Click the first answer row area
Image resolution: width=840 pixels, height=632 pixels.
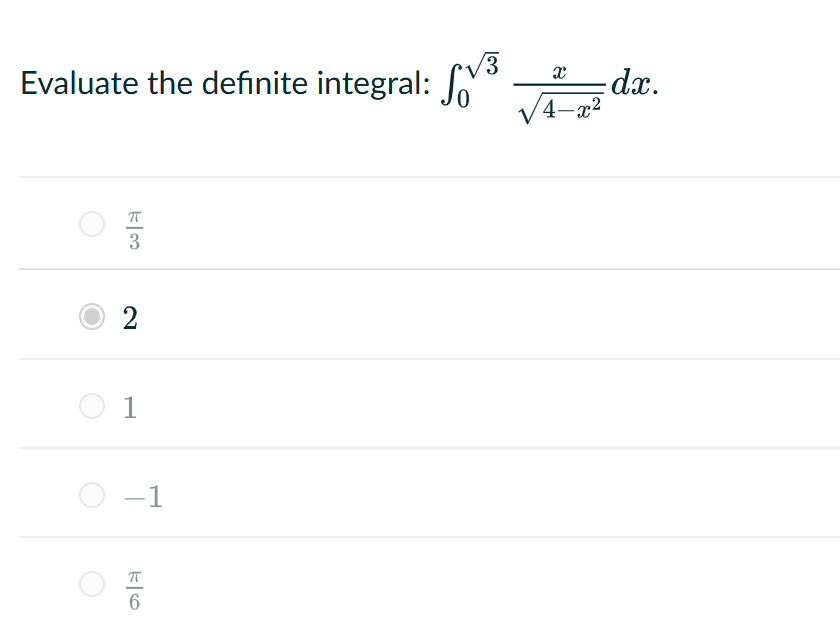(400, 224)
